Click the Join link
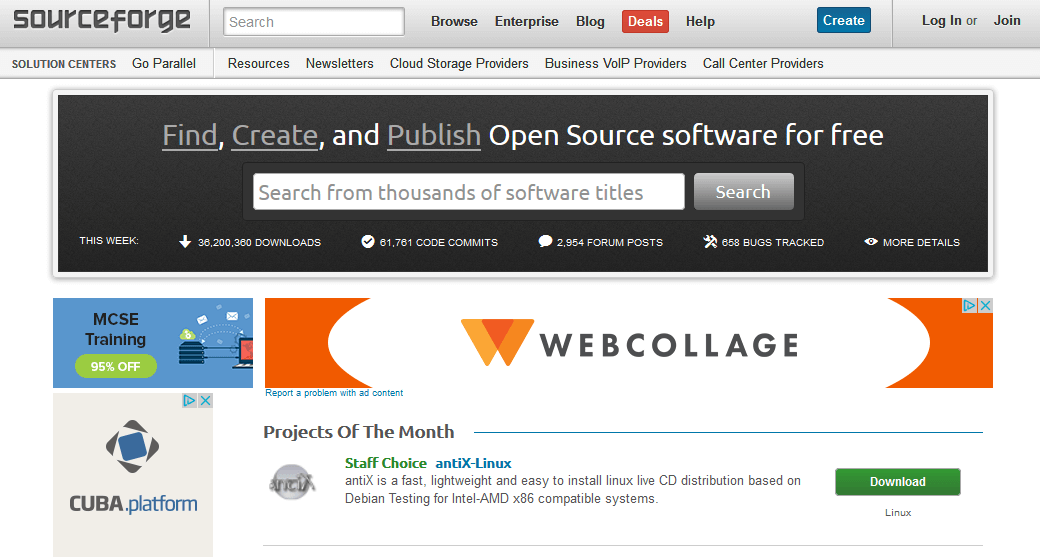 click(x=1007, y=21)
